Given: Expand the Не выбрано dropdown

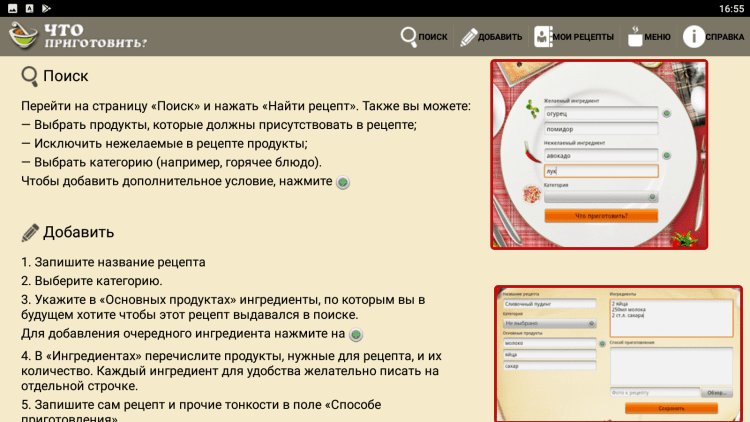Looking at the screenshot, I should [x=549, y=323].
